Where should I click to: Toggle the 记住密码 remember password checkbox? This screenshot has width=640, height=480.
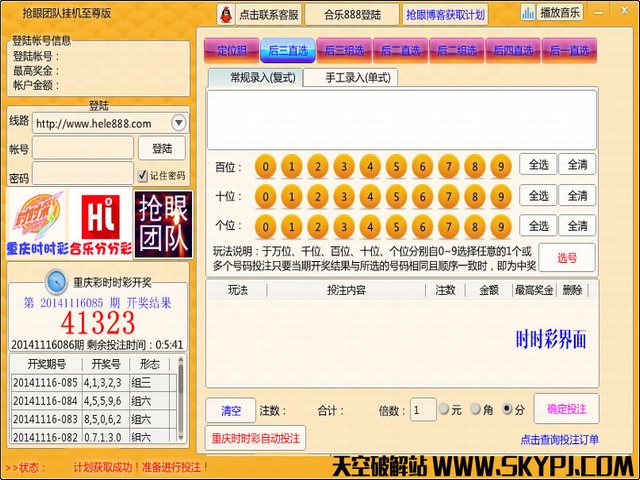(x=143, y=176)
